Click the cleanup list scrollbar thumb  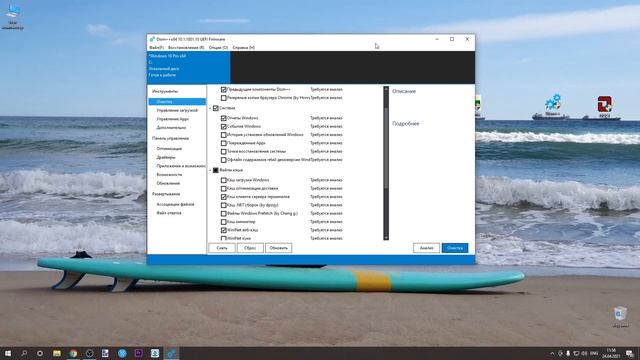[x=386, y=147]
